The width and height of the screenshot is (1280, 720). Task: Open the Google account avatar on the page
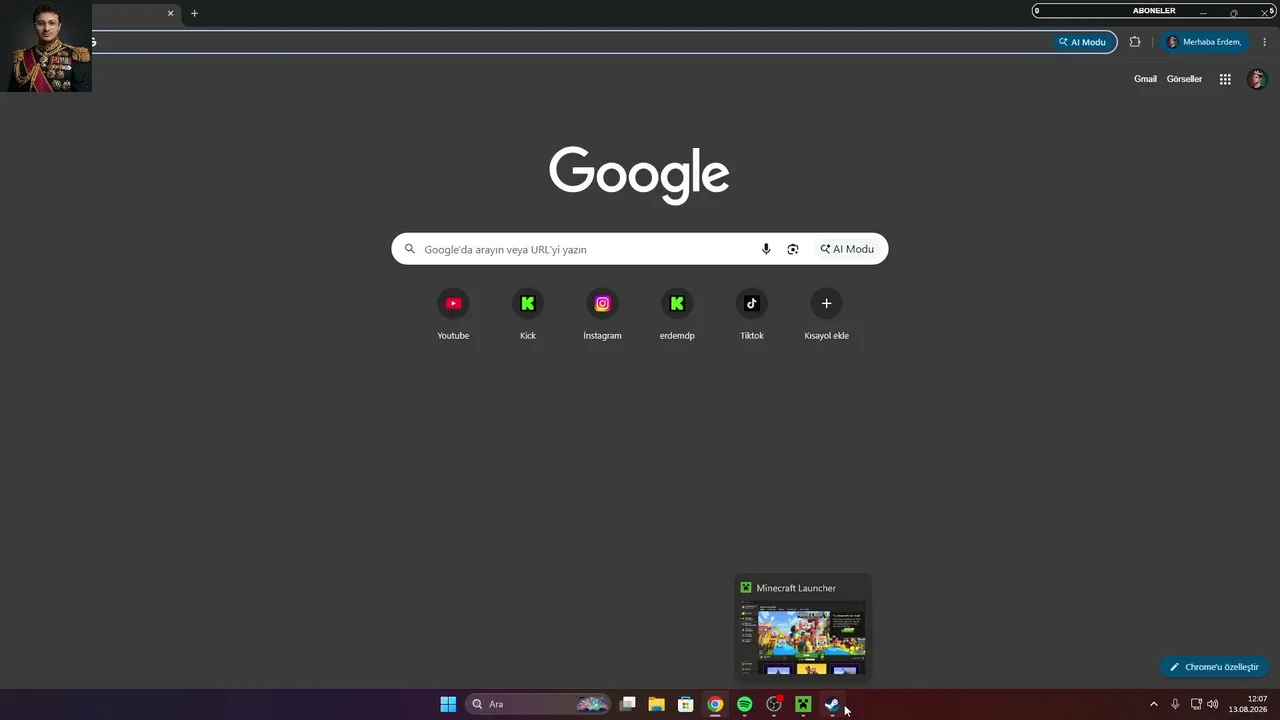[1257, 79]
